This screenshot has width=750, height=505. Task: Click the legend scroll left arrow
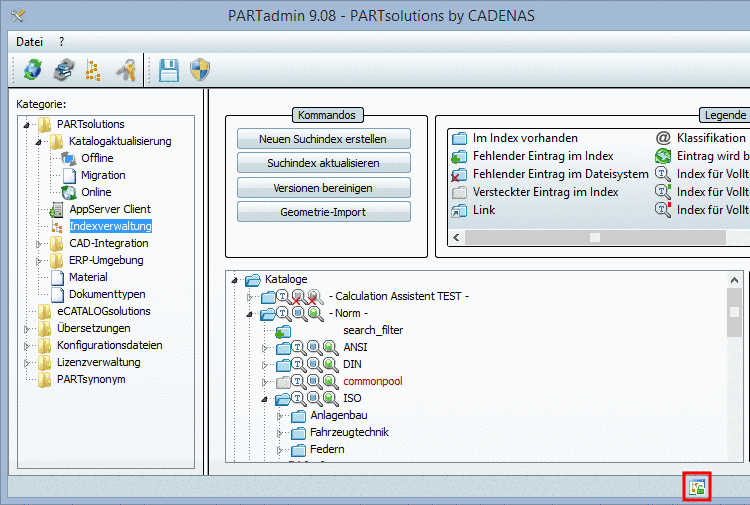coord(456,237)
